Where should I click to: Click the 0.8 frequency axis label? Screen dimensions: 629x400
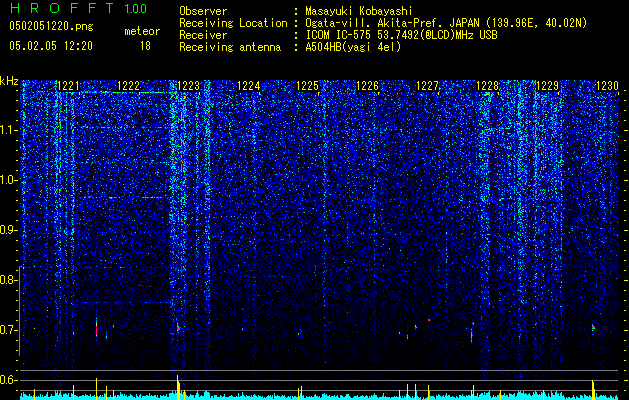coord(9,280)
